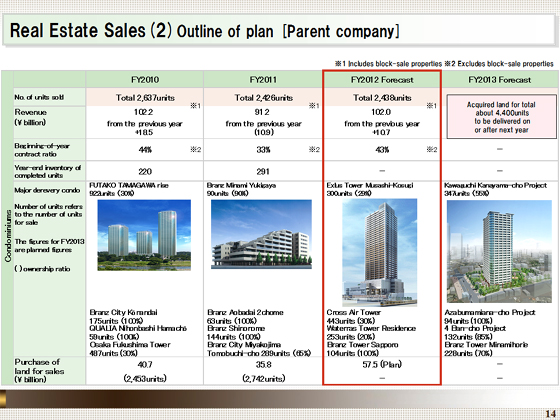Select the FY2010 column header

145,80
